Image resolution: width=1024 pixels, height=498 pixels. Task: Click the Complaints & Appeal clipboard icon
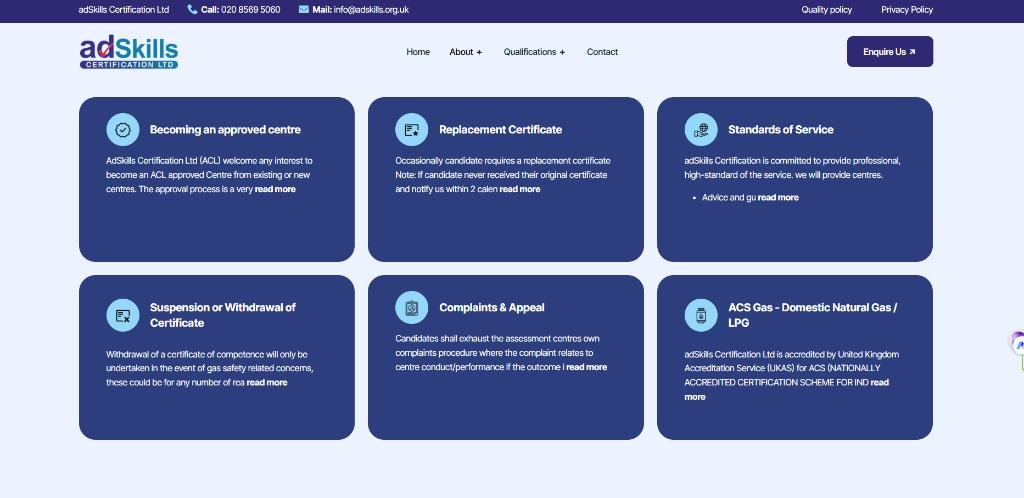pyautogui.click(x=411, y=307)
